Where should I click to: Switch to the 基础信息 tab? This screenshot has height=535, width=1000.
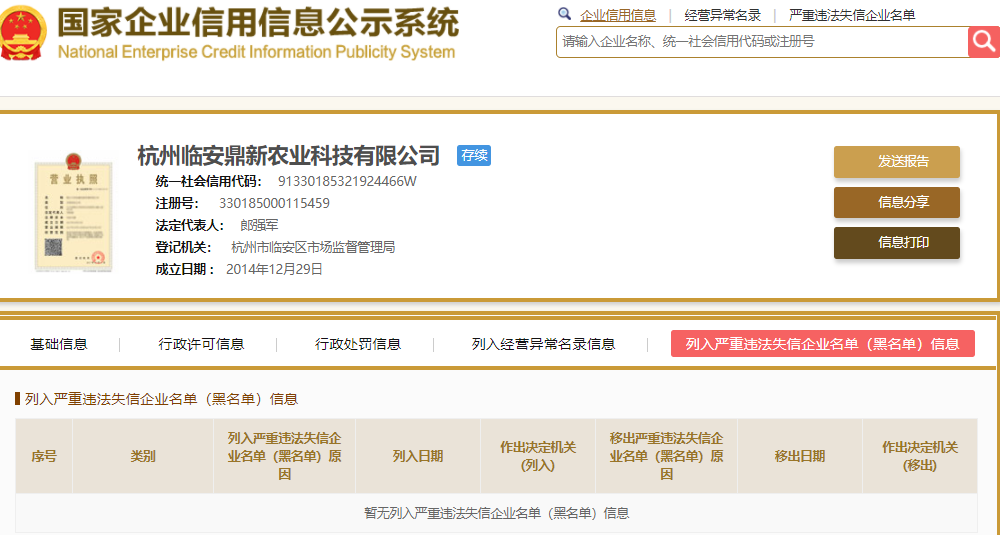59,344
